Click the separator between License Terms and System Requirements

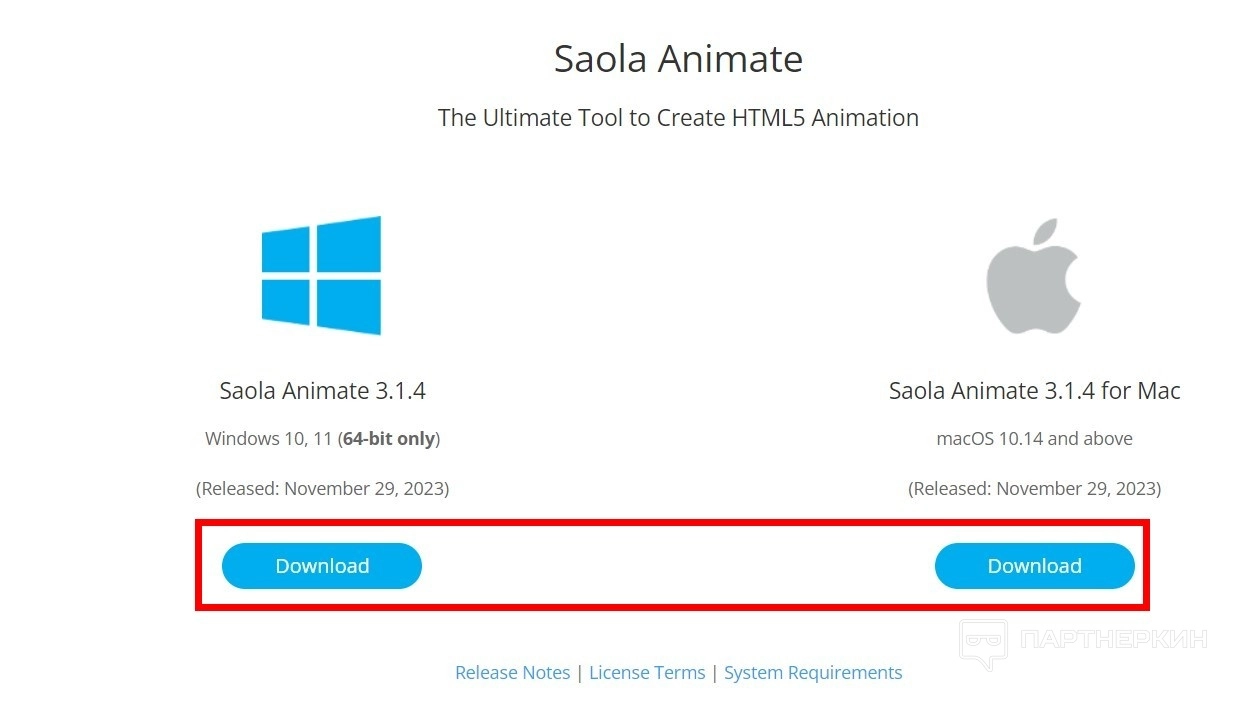pos(715,673)
